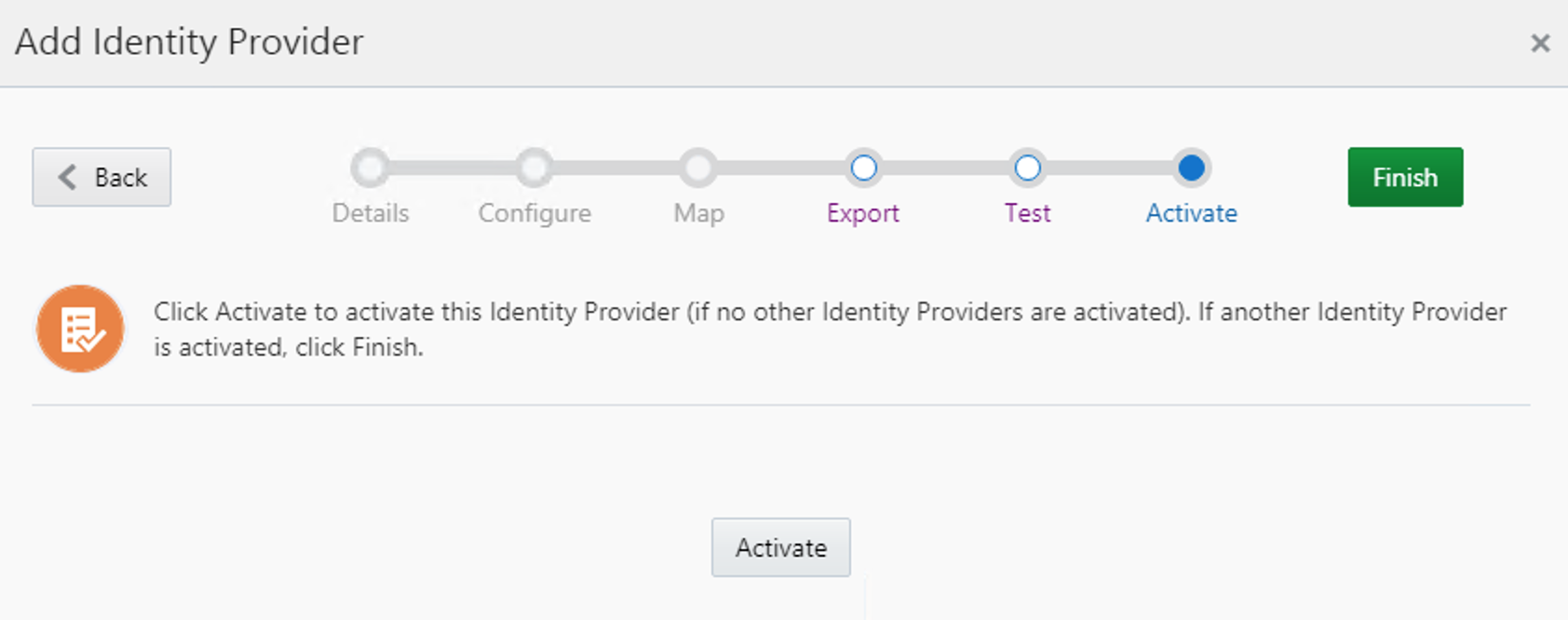
Task: Open the Test step label link
Action: (1027, 213)
